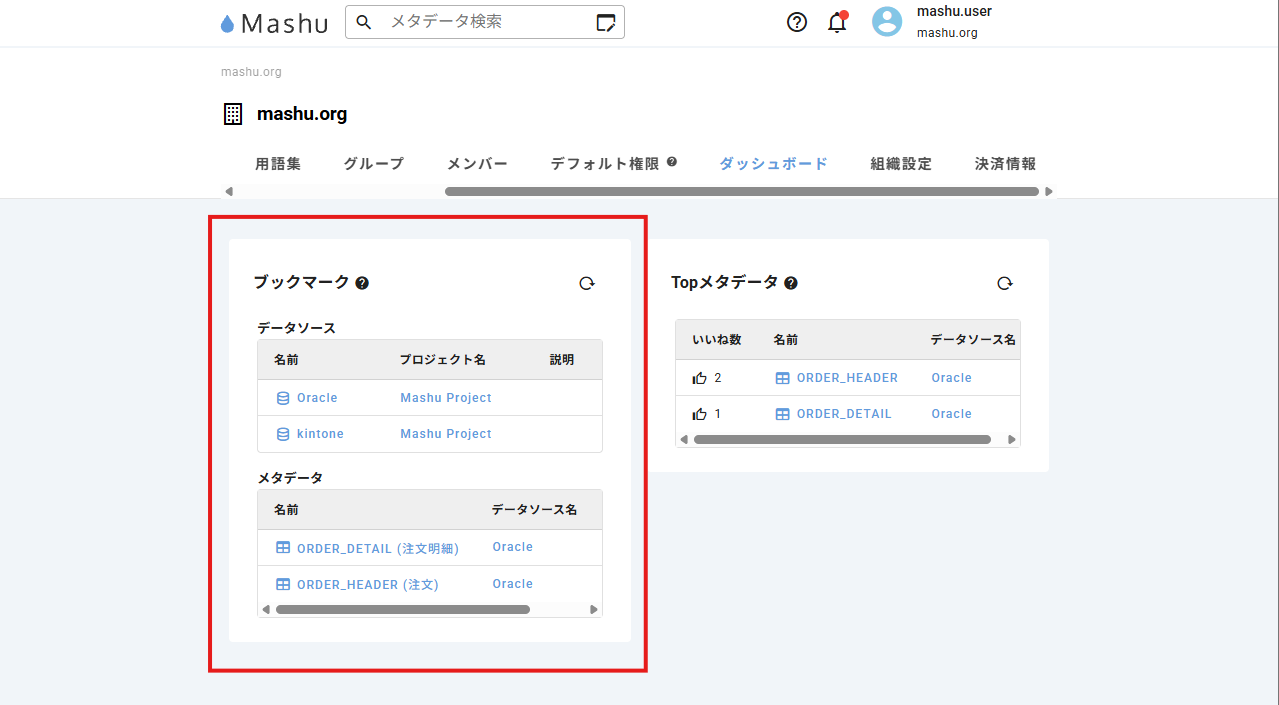Click the tab bar right scroll arrow
The image size is (1279, 705).
[1049, 191]
